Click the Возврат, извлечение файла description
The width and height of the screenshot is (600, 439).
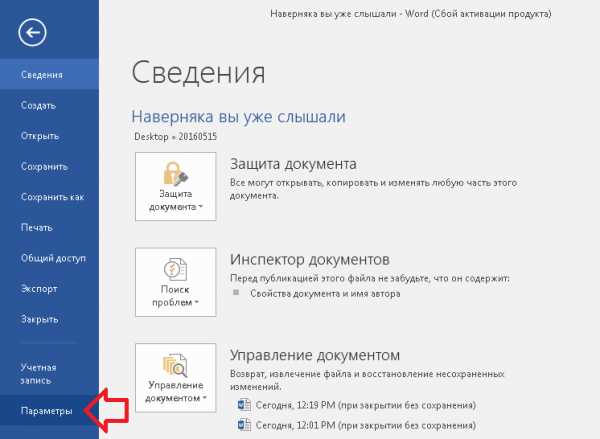click(367, 380)
